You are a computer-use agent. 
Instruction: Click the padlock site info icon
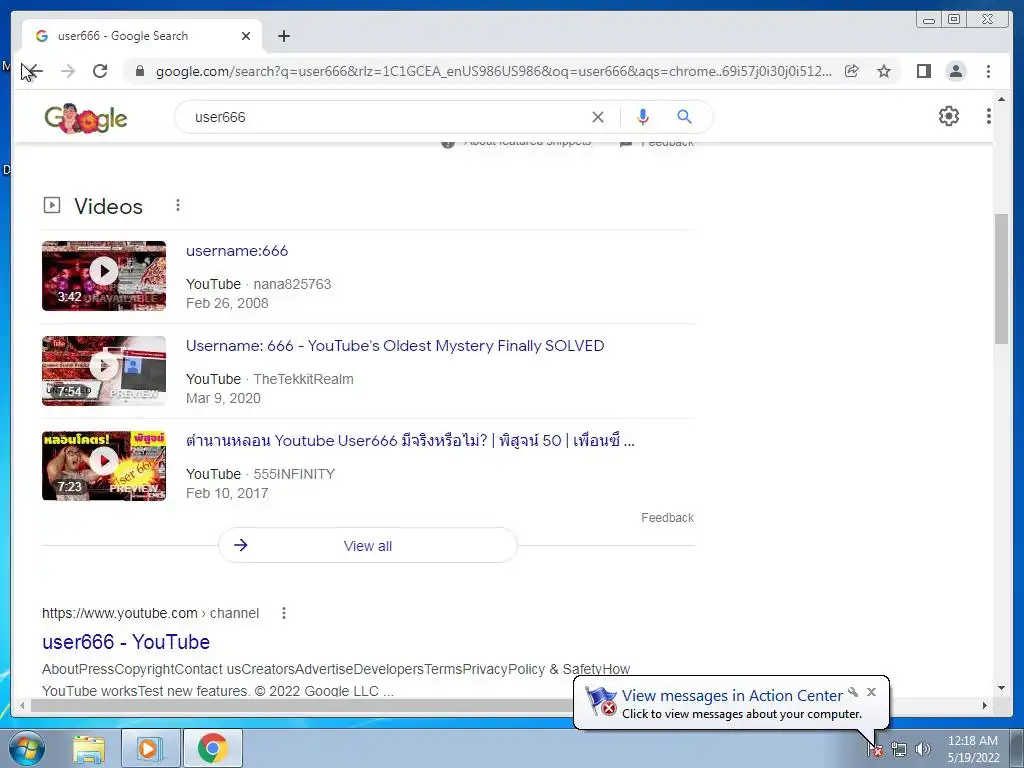point(139,71)
